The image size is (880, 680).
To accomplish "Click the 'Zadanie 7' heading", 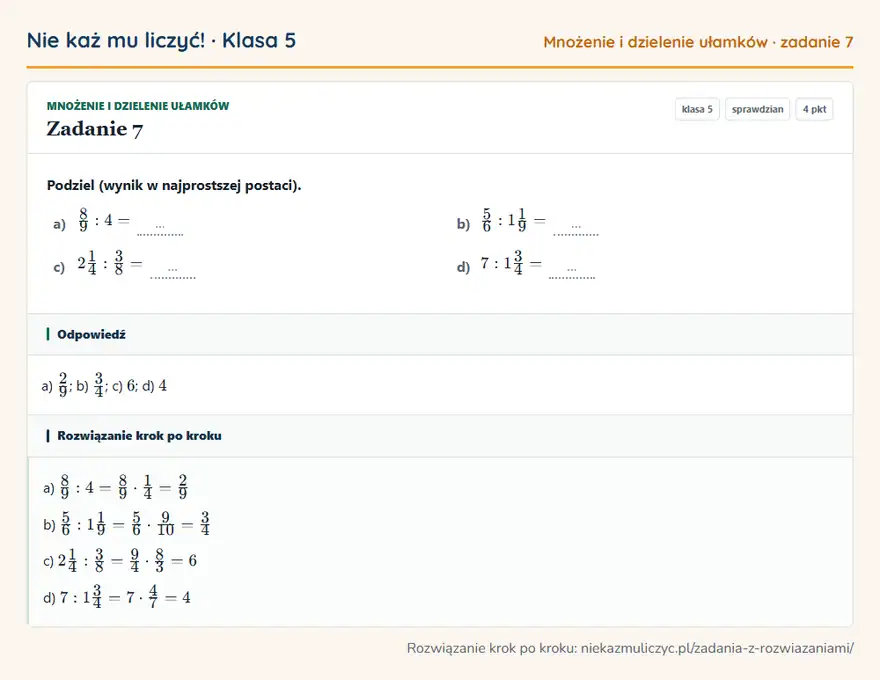I will (95, 129).
